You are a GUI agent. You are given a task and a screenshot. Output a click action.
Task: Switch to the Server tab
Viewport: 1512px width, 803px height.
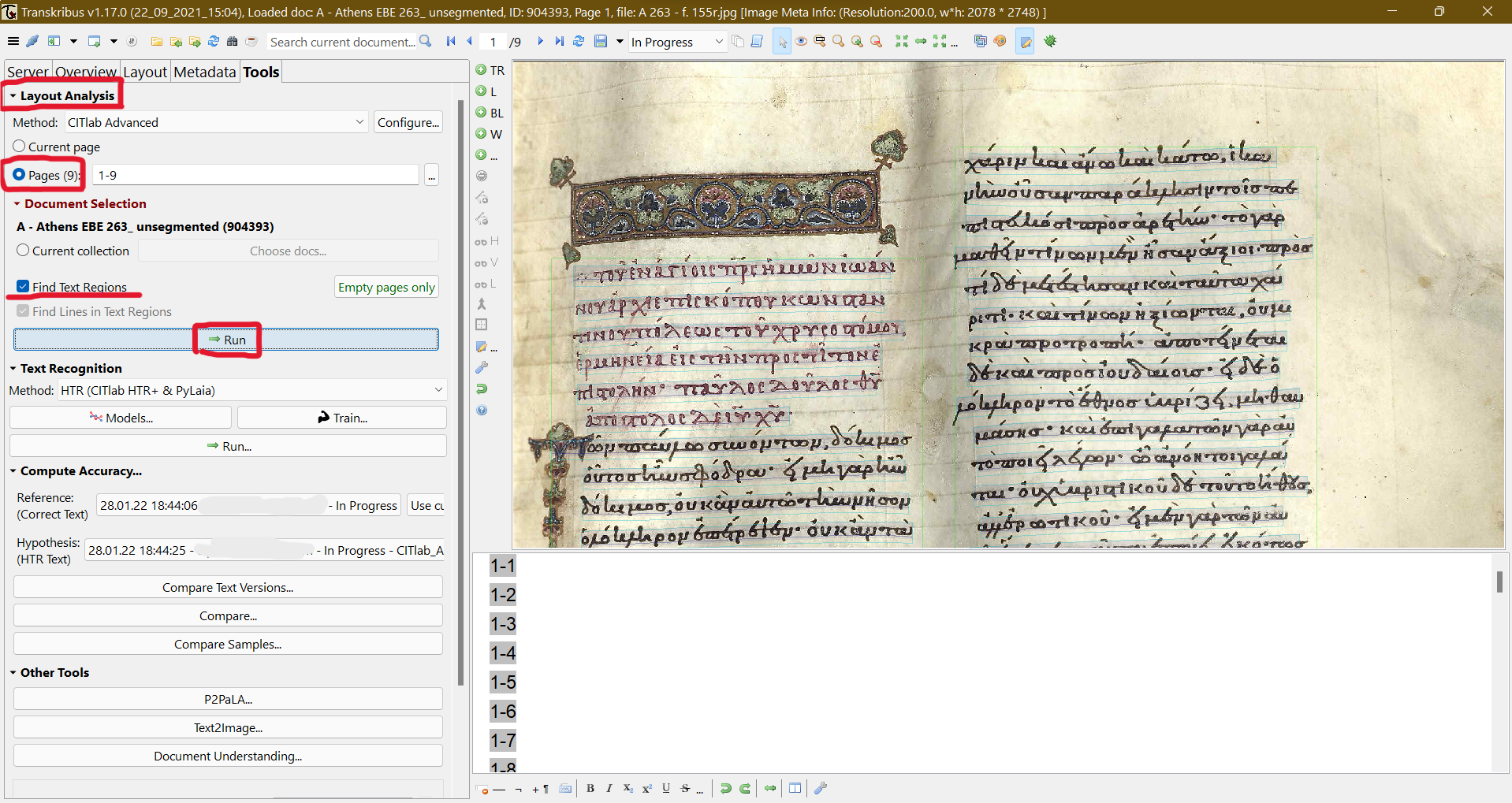click(28, 72)
